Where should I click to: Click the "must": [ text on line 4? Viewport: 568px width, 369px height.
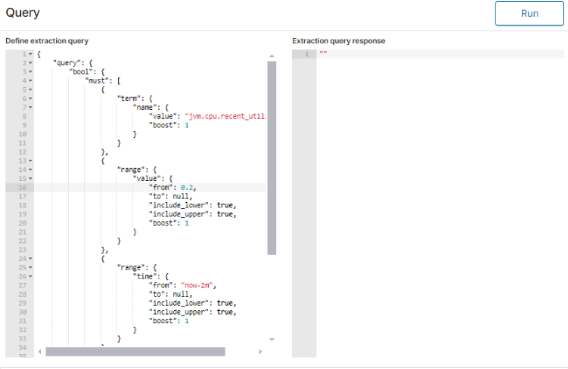point(103,81)
